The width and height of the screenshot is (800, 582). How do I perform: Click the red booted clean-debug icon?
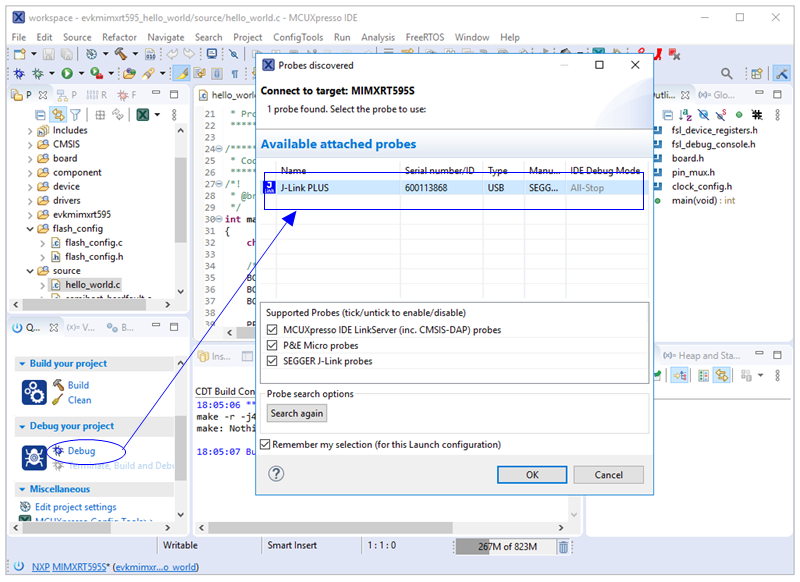click(x=659, y=54)
